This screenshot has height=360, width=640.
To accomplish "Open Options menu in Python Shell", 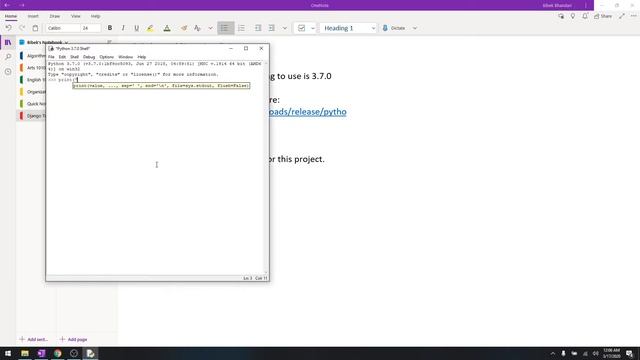I will click(x=107, y=57).
